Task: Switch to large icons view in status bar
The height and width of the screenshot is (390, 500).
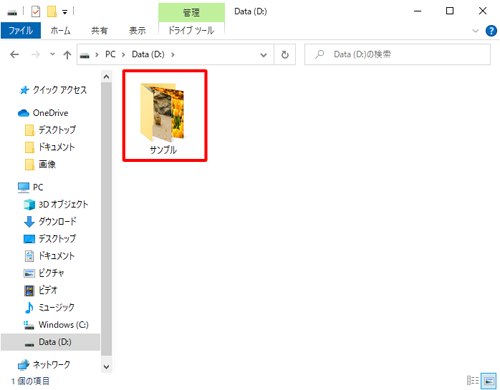Action: coord(488,380)
